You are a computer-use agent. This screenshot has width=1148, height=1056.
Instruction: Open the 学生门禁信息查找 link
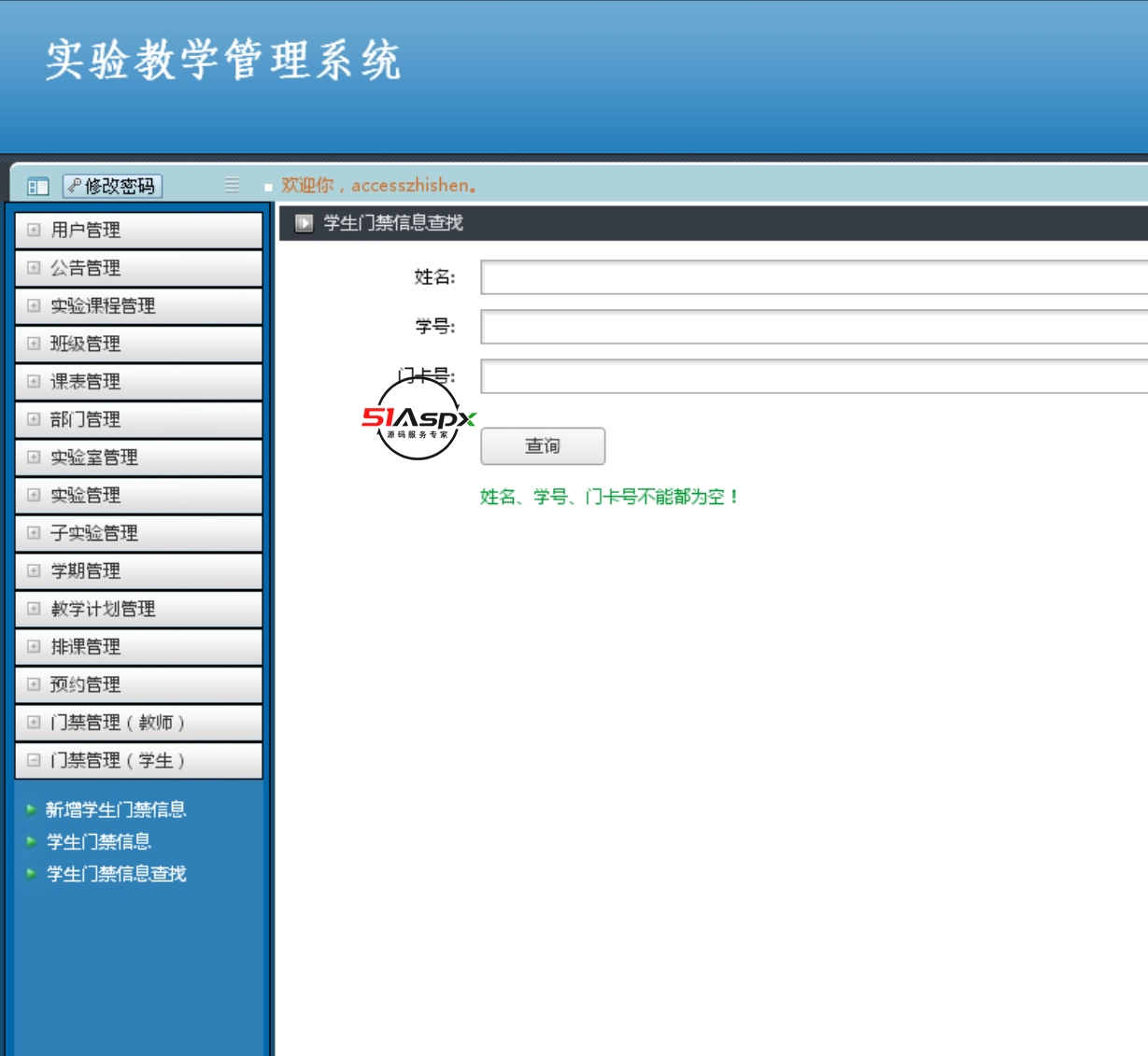tap(116, 874)
